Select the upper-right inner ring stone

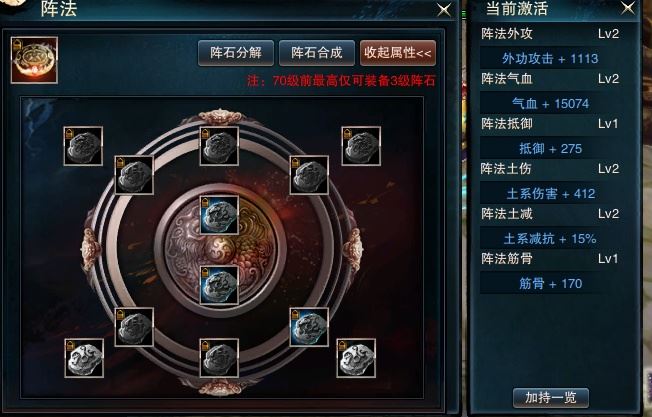click(x=309, y=175)
